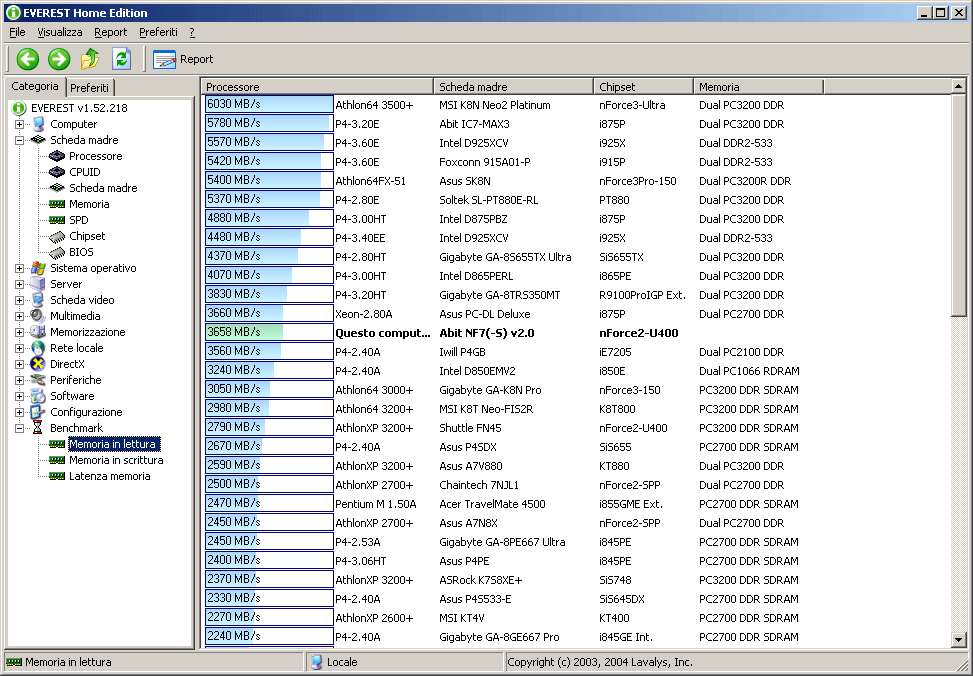Select the Athlon64FX-51 Asus SK8N row
Screen dimensions: 973x676
pos(576,181)
